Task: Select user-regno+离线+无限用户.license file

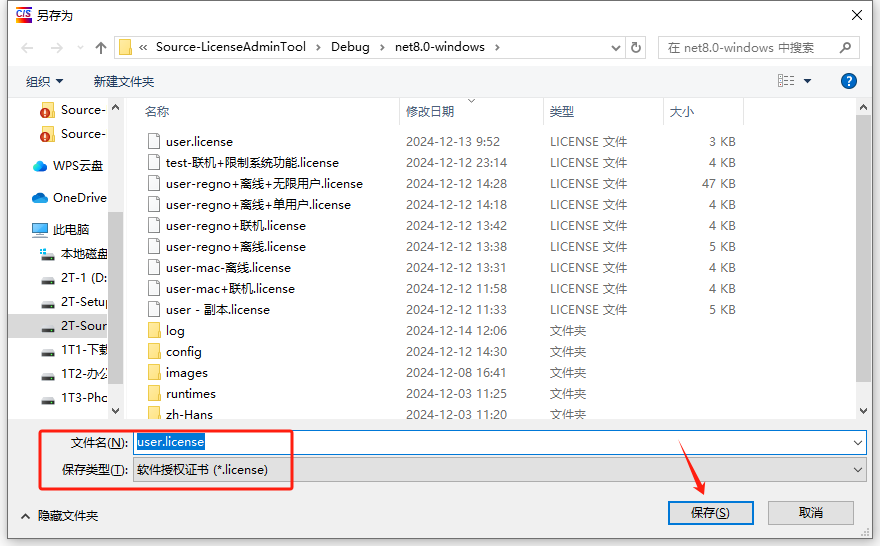Action: pyautogui.click(x=264, y=183)
